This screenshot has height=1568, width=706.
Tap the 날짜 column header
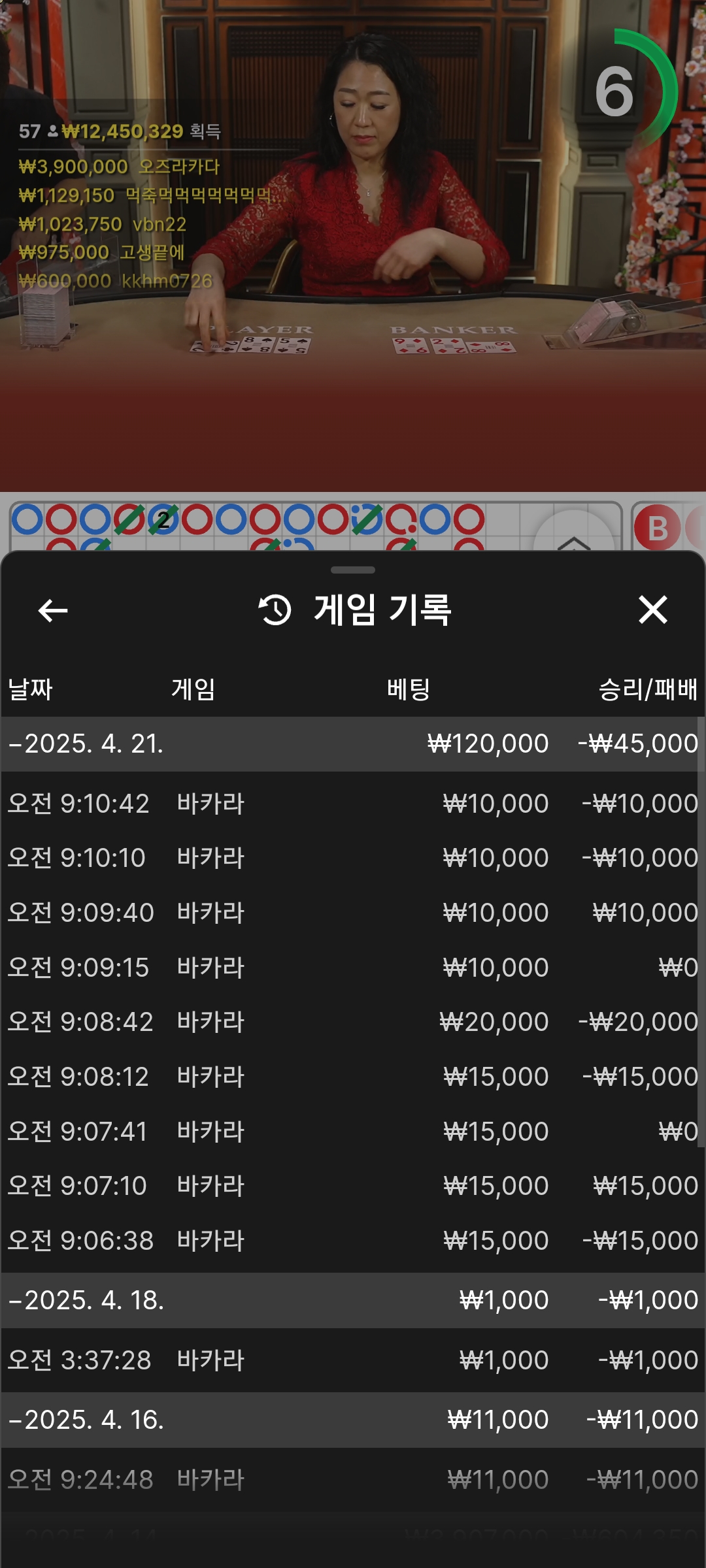click(x=30, y=689)
